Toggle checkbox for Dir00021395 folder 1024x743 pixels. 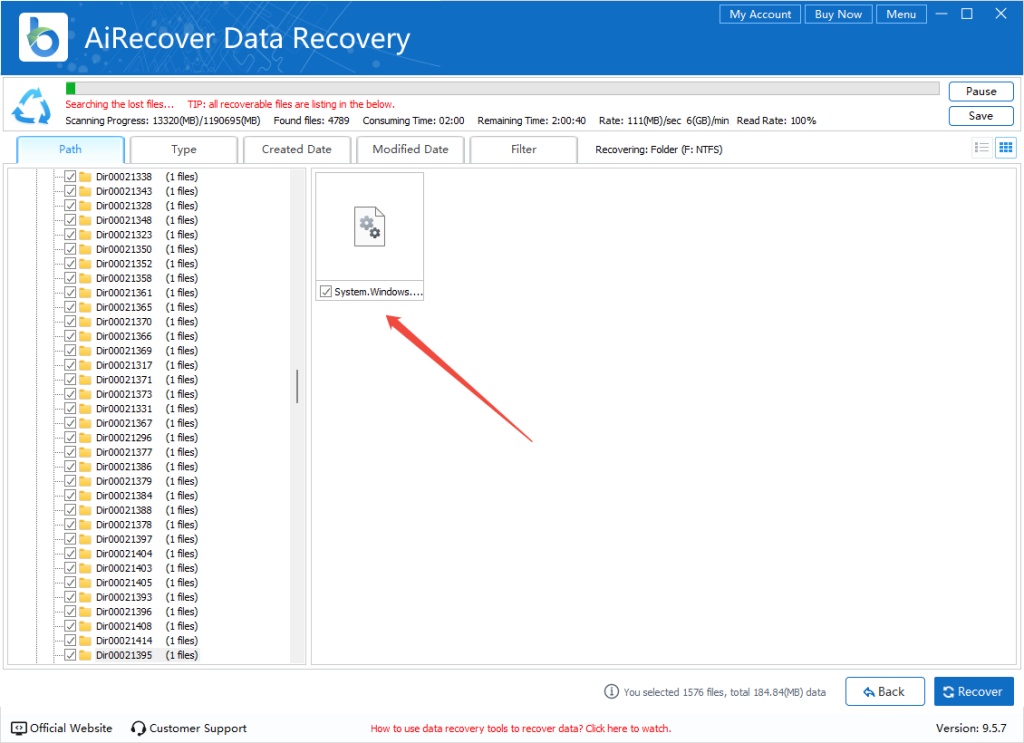pyautogui.click(x=70, y=655)
